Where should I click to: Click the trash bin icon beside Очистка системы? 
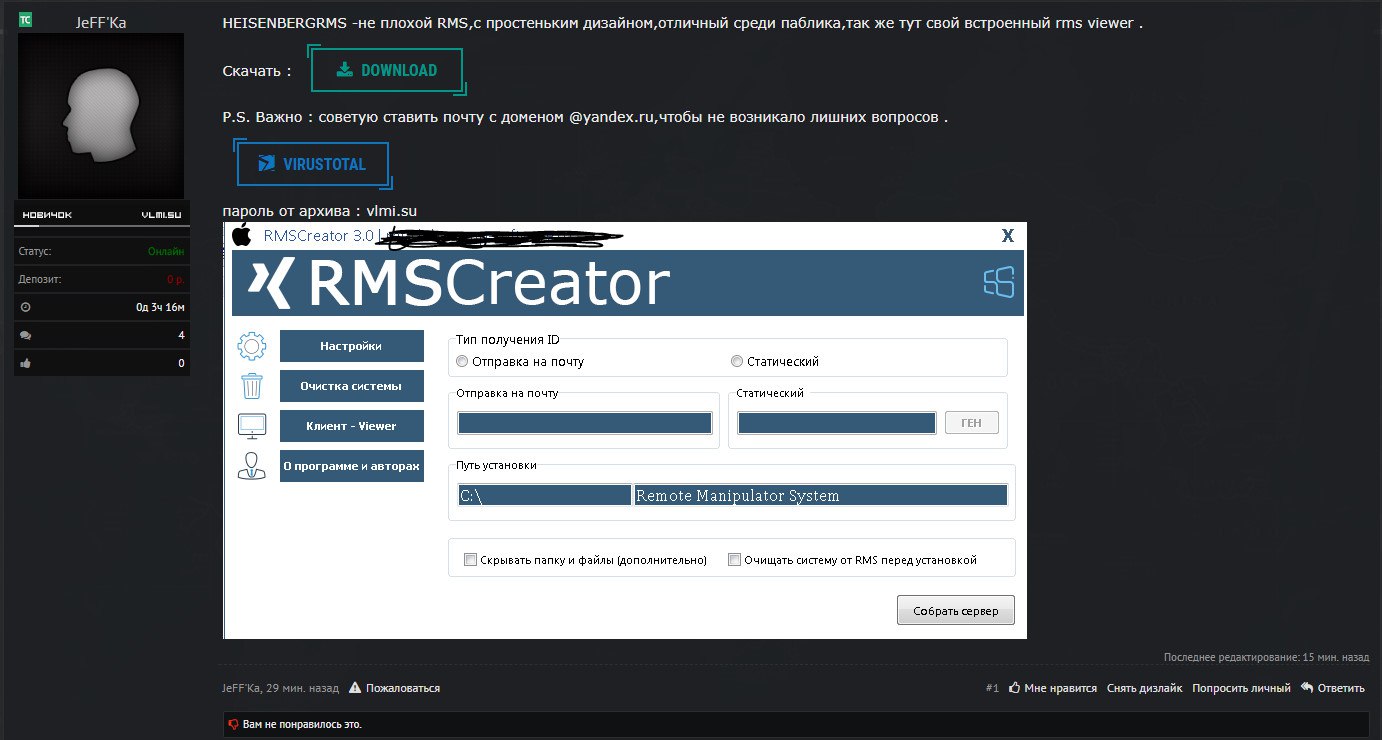coord(252,386)
